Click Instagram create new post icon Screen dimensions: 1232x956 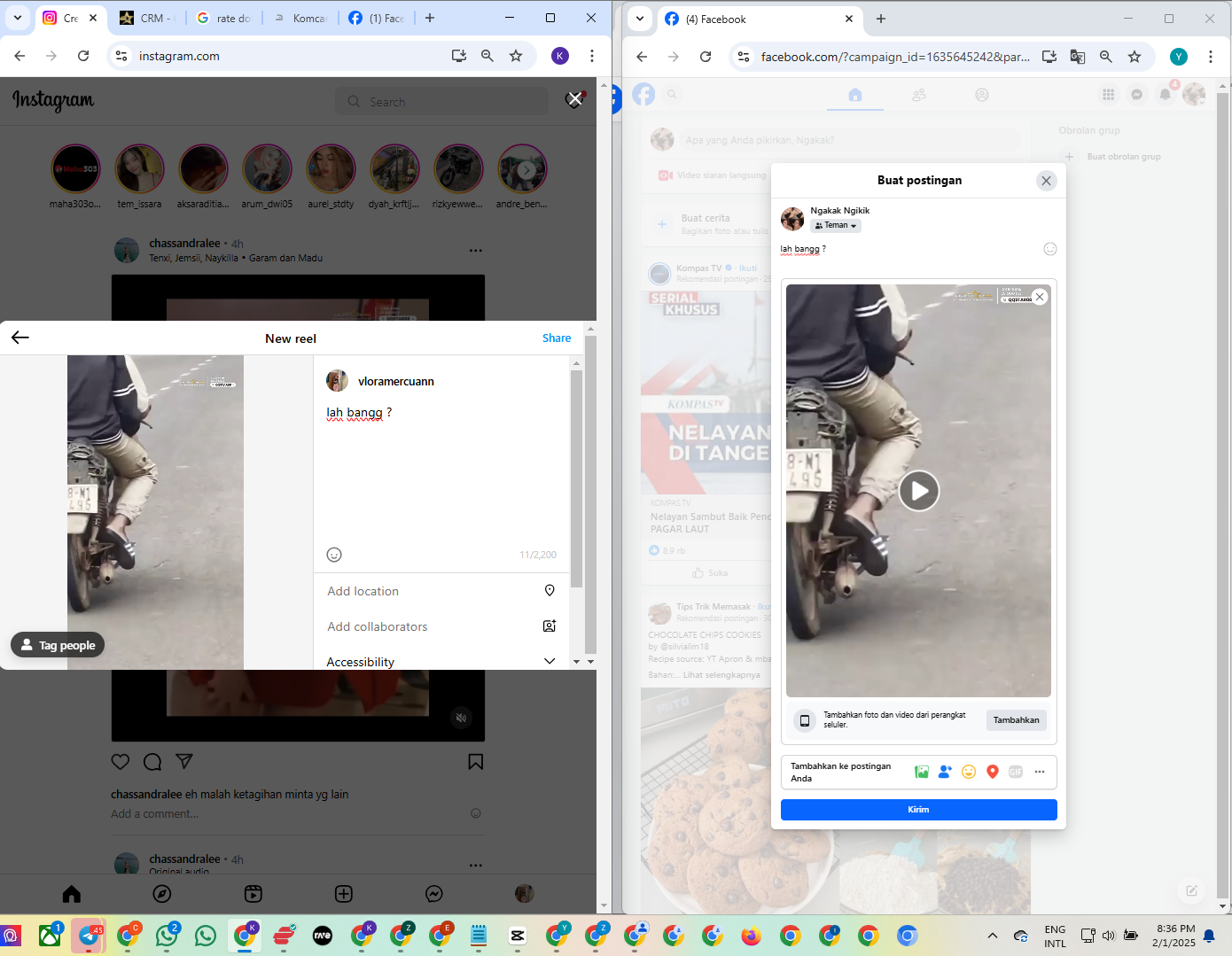(x=344, y=894)
